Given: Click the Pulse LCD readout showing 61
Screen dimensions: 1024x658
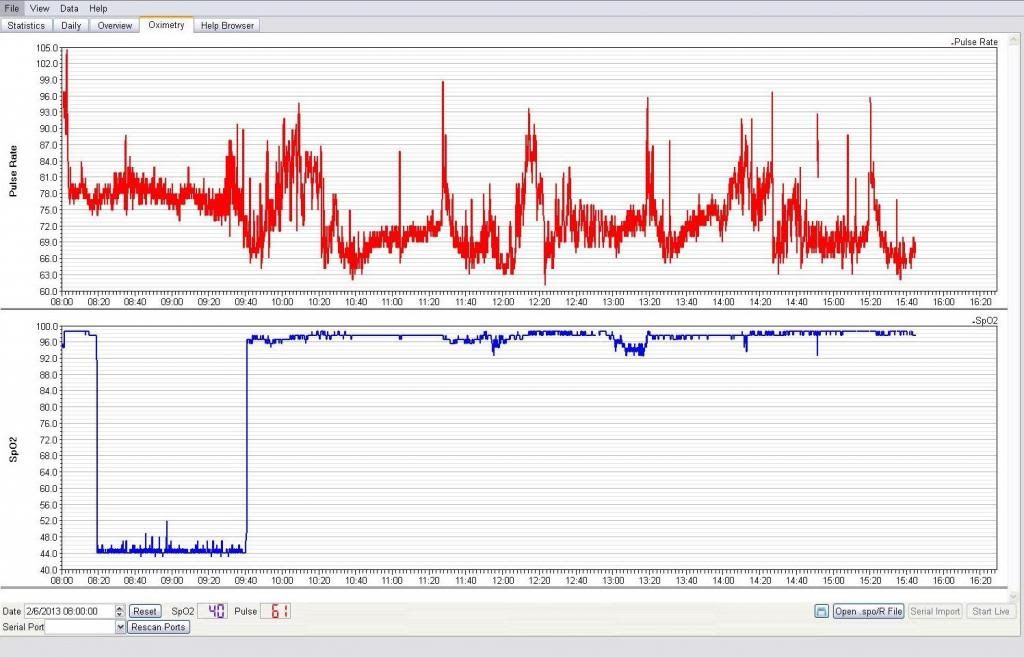Looking at the screenshot, I should 276,611.
